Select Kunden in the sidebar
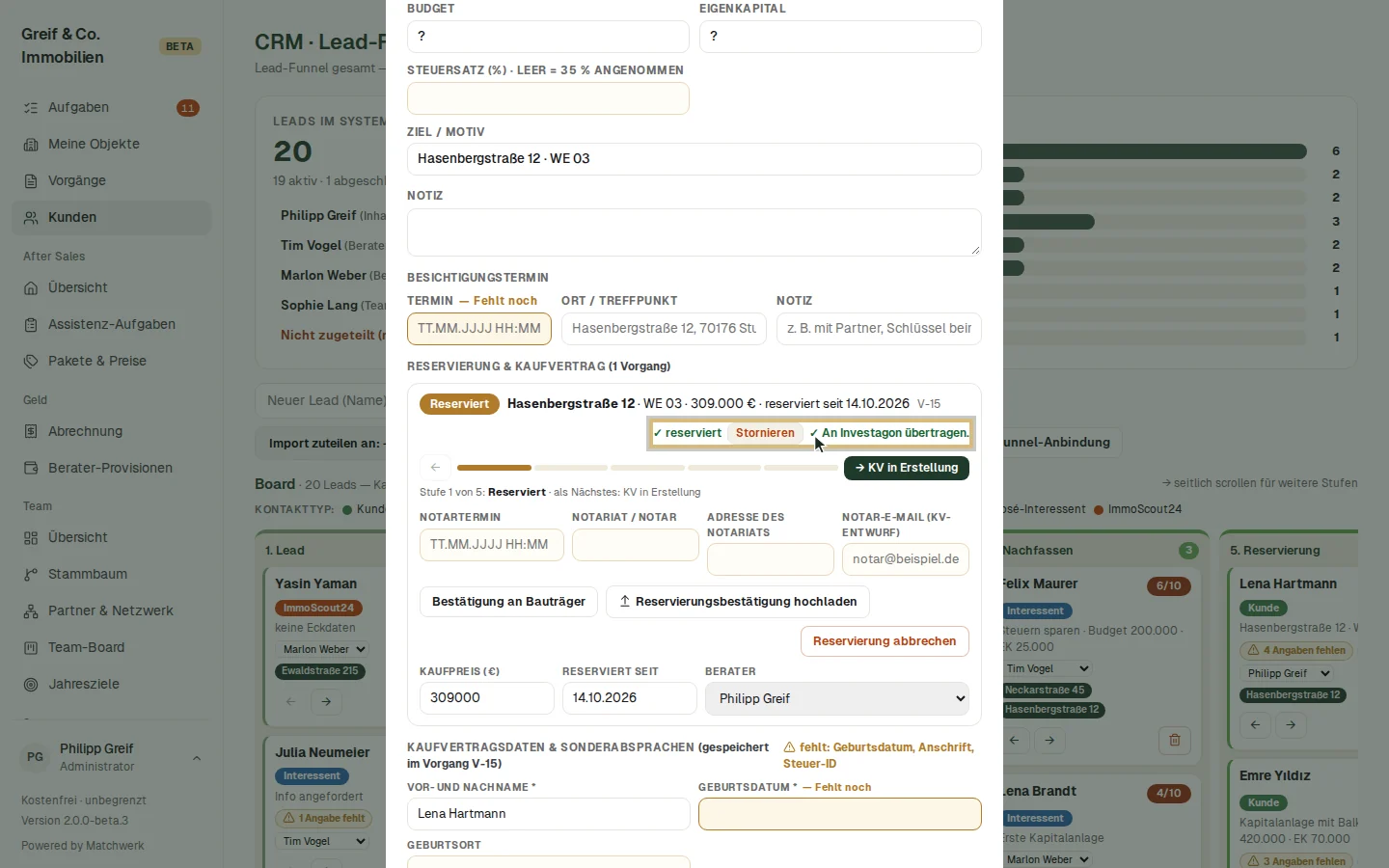The width and height of the screenshot is (1389, 868). [111, 218]
